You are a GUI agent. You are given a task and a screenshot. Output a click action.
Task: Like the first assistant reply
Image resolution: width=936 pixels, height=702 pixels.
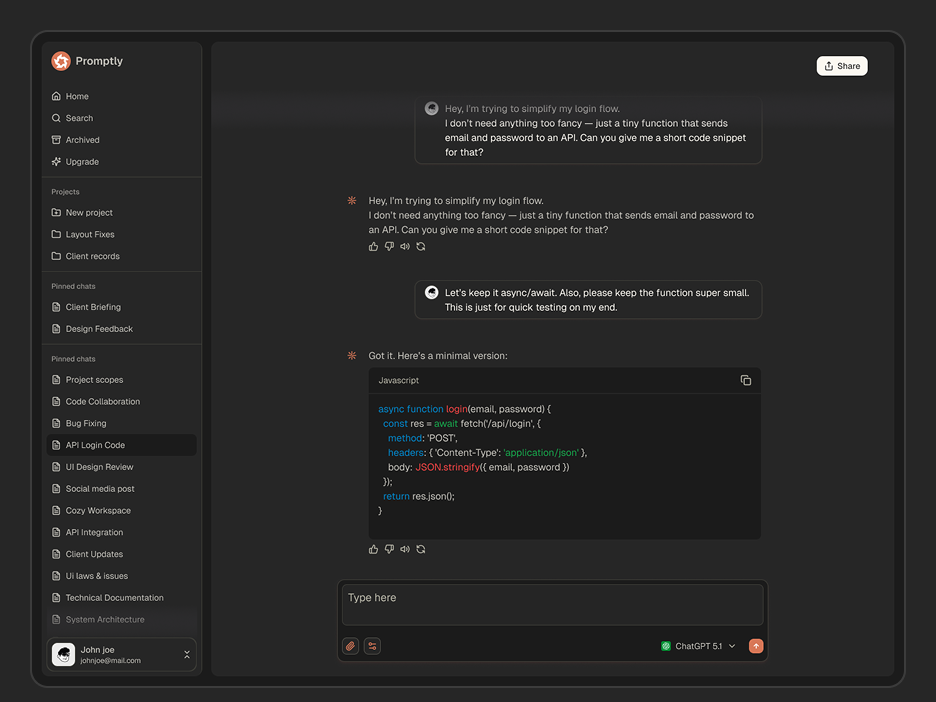click(374, 247)
